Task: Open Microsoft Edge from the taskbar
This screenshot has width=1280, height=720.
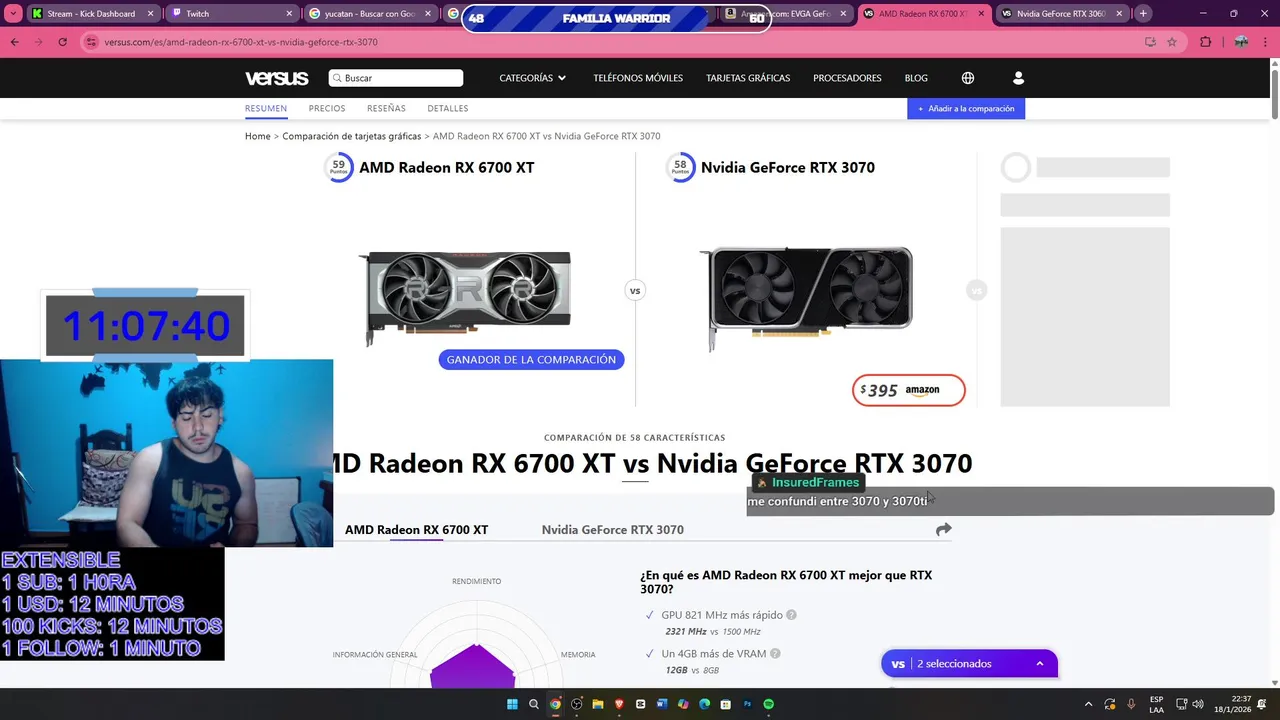Action: (x=704, y=704)
